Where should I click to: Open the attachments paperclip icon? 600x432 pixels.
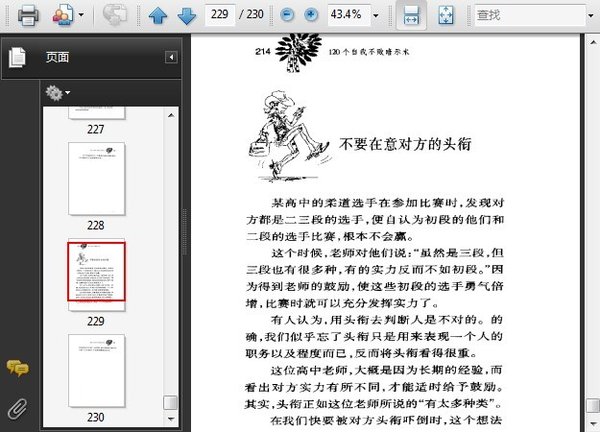18,409
